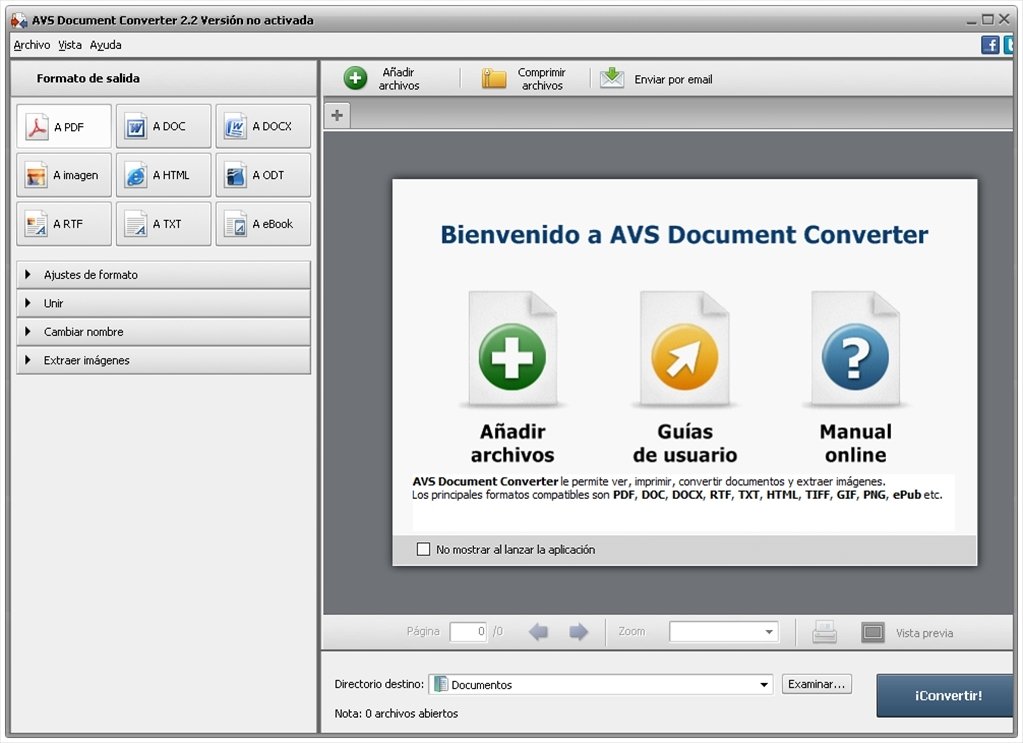Click the Comprimir archivos toolbar button
The width and height of the screenshot is (1023, 743).
click(x=524, y=79)
